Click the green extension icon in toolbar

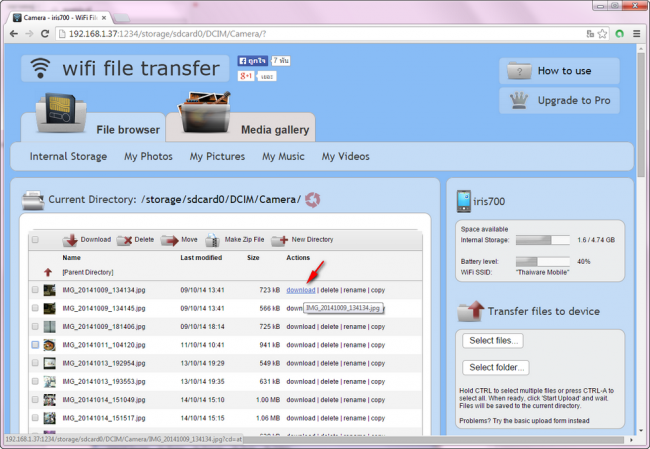pyautogui.click(x=620, y=34)
